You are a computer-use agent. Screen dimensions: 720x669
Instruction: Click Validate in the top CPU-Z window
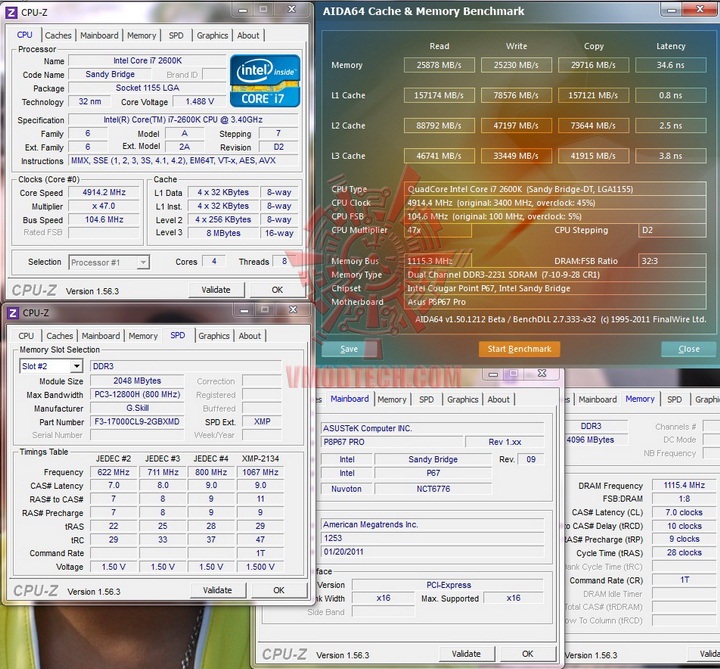(216, 290)
